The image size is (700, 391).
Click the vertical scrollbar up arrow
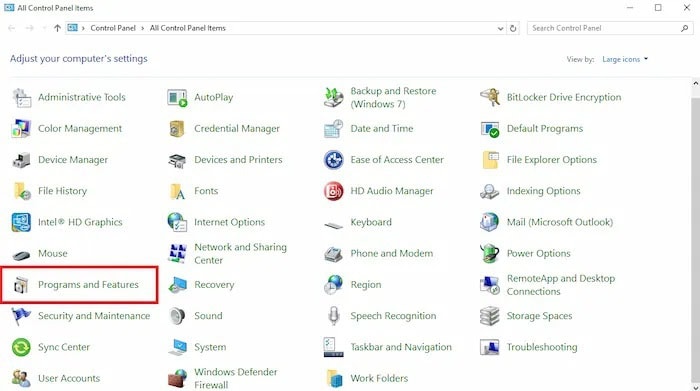coord(695,83)
